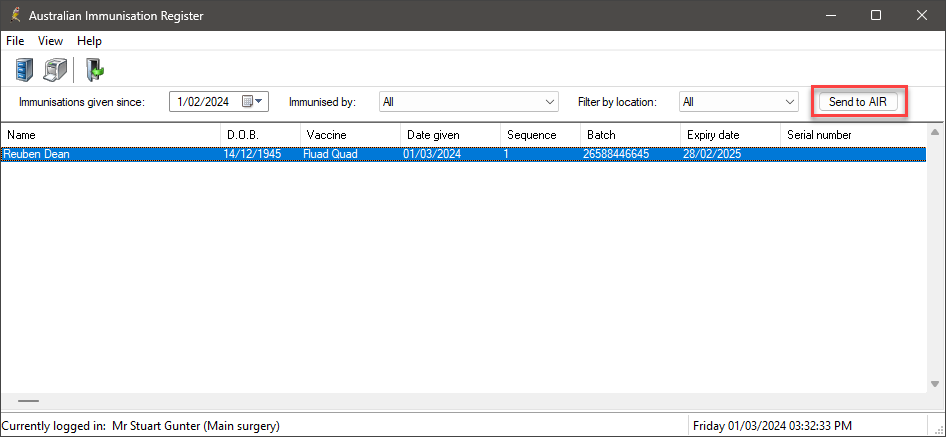Click the application icon in title bar
Image resolution: width=946 pixels, height=437 pixels.
(x=16, y=16)
